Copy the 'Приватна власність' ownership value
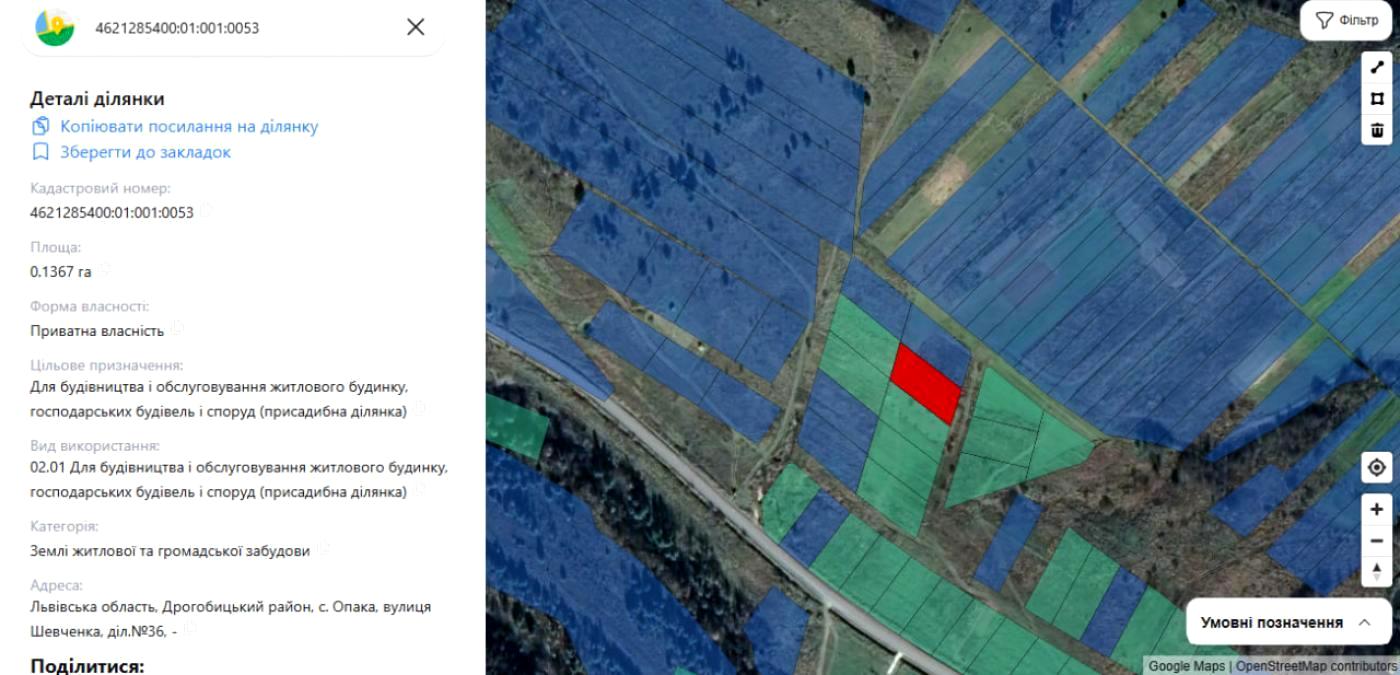 pyautogui.click(x=177, y=328)
